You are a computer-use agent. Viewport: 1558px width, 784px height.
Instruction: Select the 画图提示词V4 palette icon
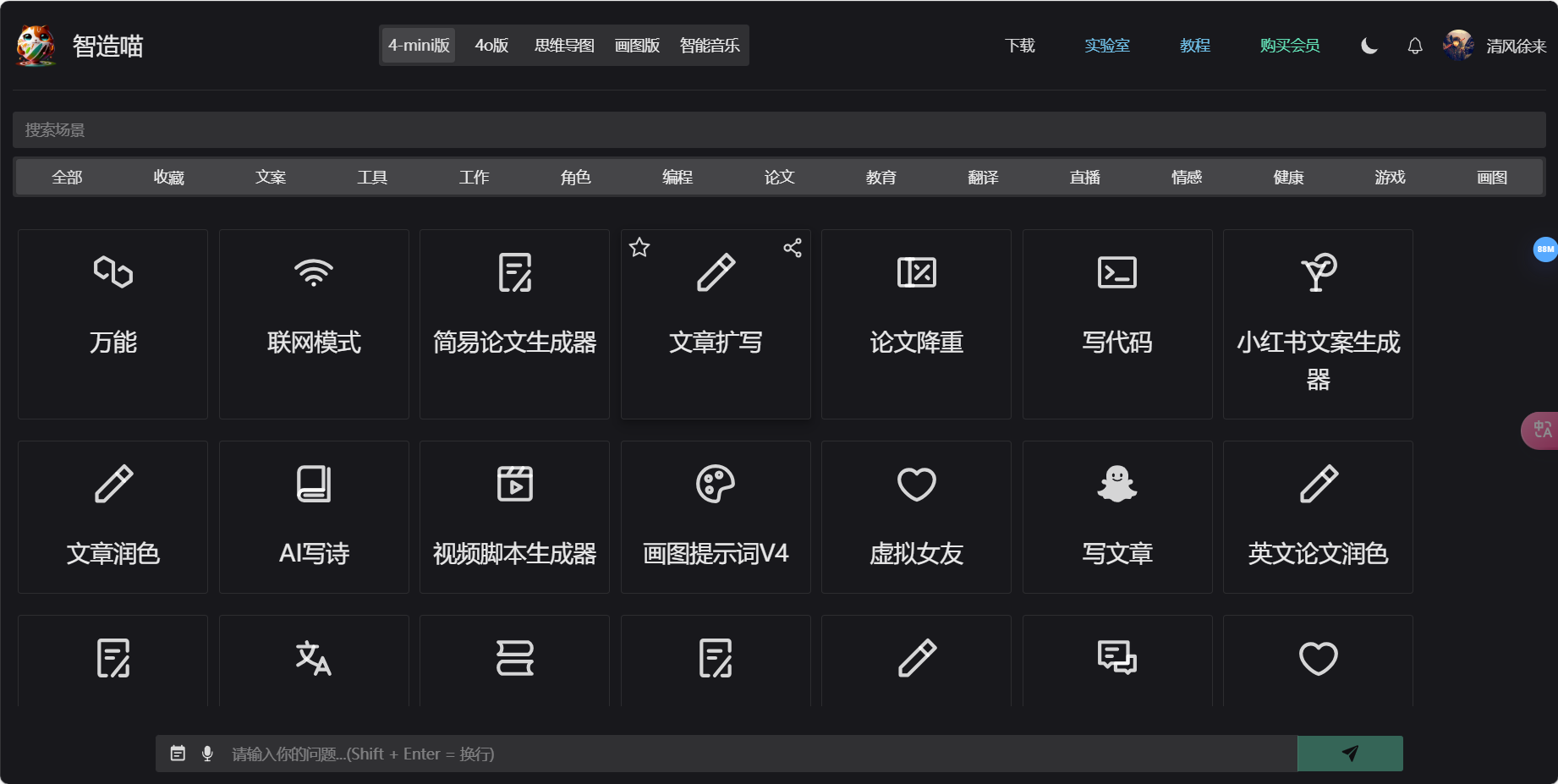click(x=716, y=484)
